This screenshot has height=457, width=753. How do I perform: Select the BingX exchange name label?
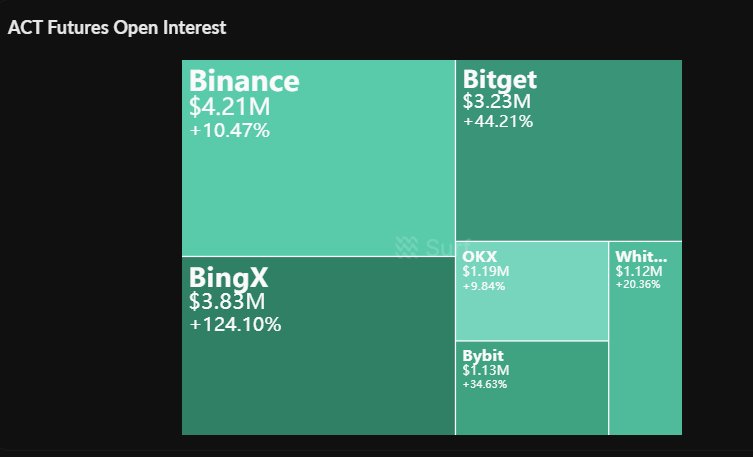pos(229,276)
